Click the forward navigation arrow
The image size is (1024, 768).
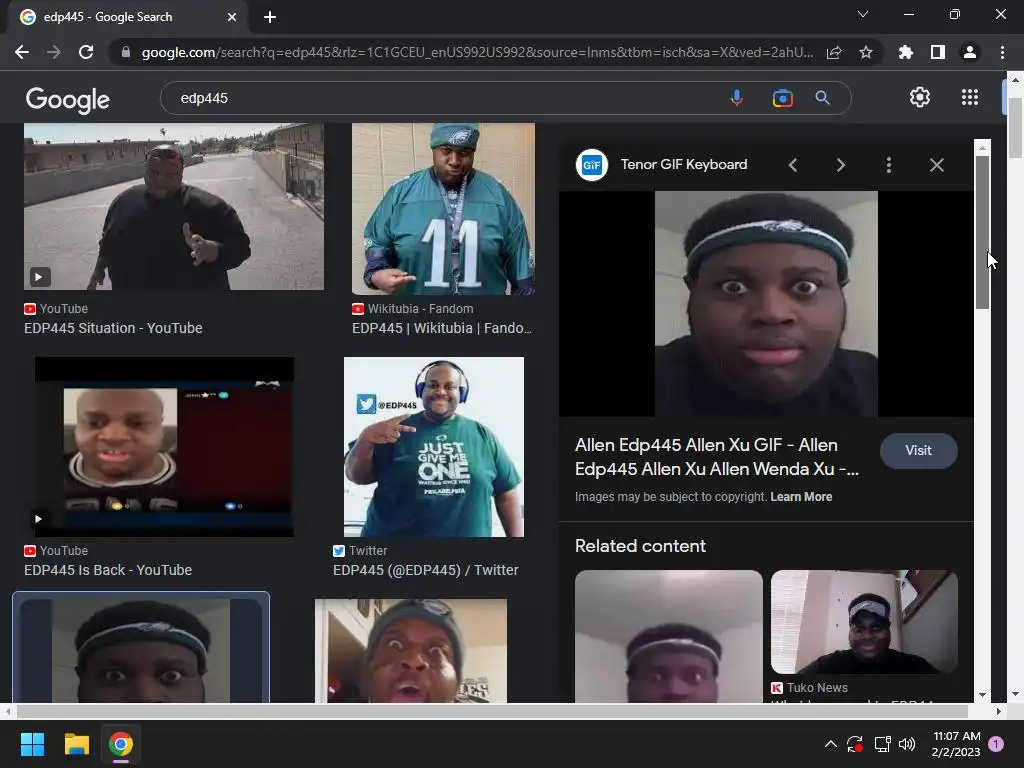point(54,52)
